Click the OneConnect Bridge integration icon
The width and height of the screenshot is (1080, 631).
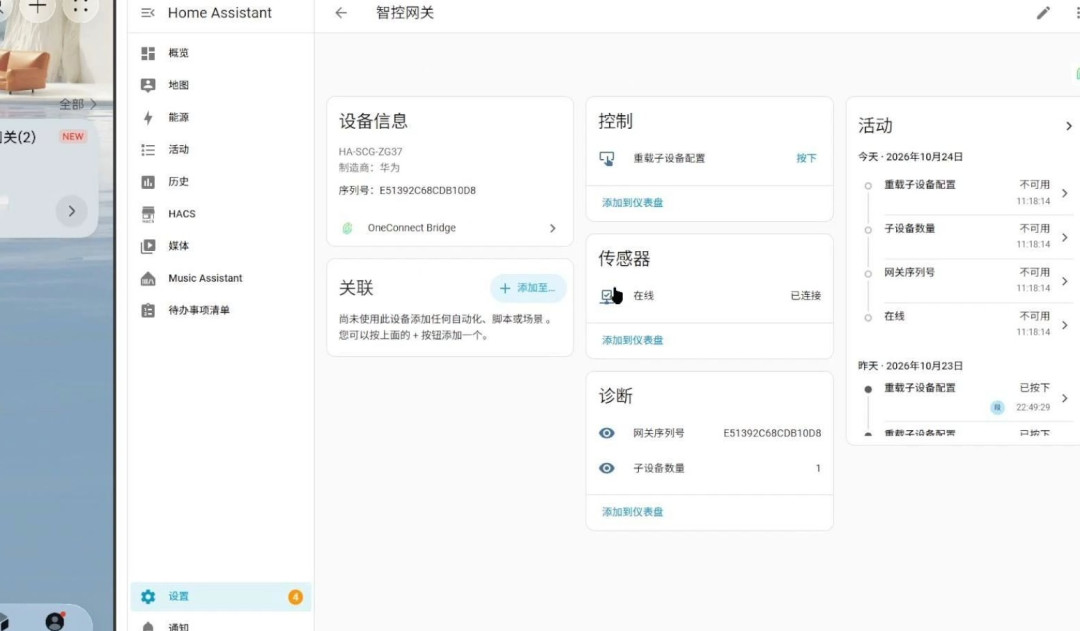[x=347, y=228]
